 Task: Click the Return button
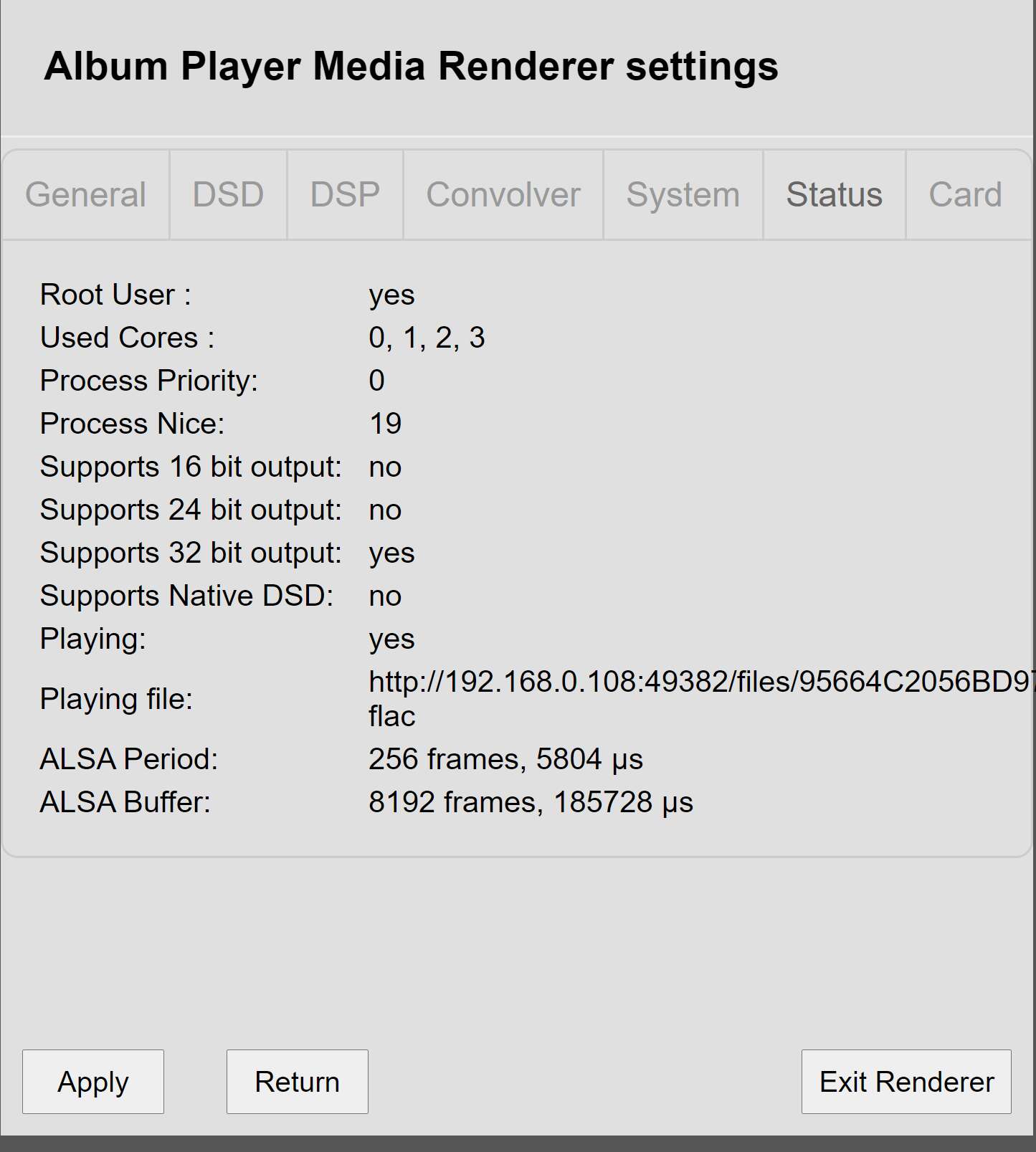pyautogui.click(x=298, y=1082)
